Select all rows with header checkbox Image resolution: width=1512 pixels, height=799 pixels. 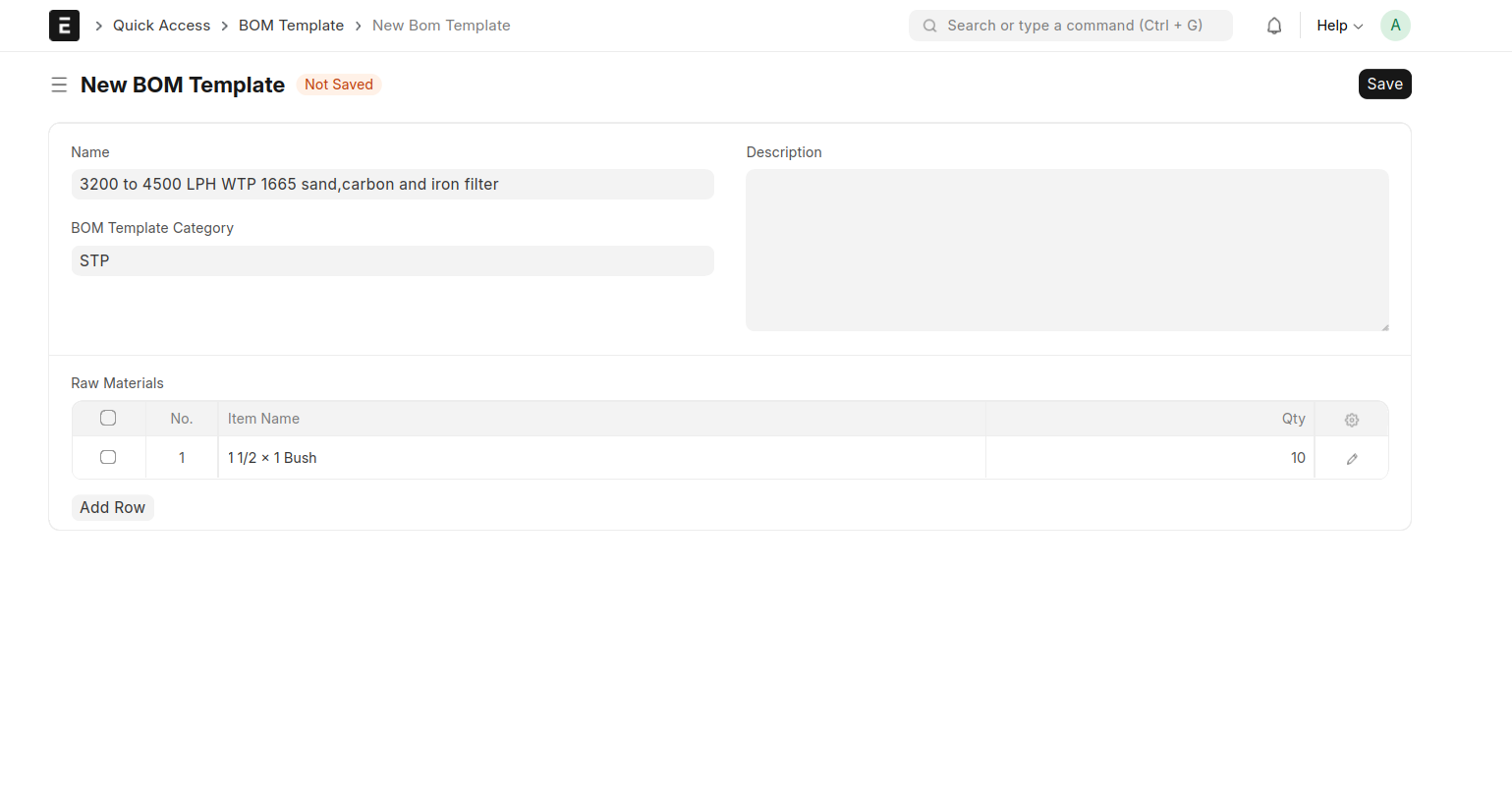(108, 419)
